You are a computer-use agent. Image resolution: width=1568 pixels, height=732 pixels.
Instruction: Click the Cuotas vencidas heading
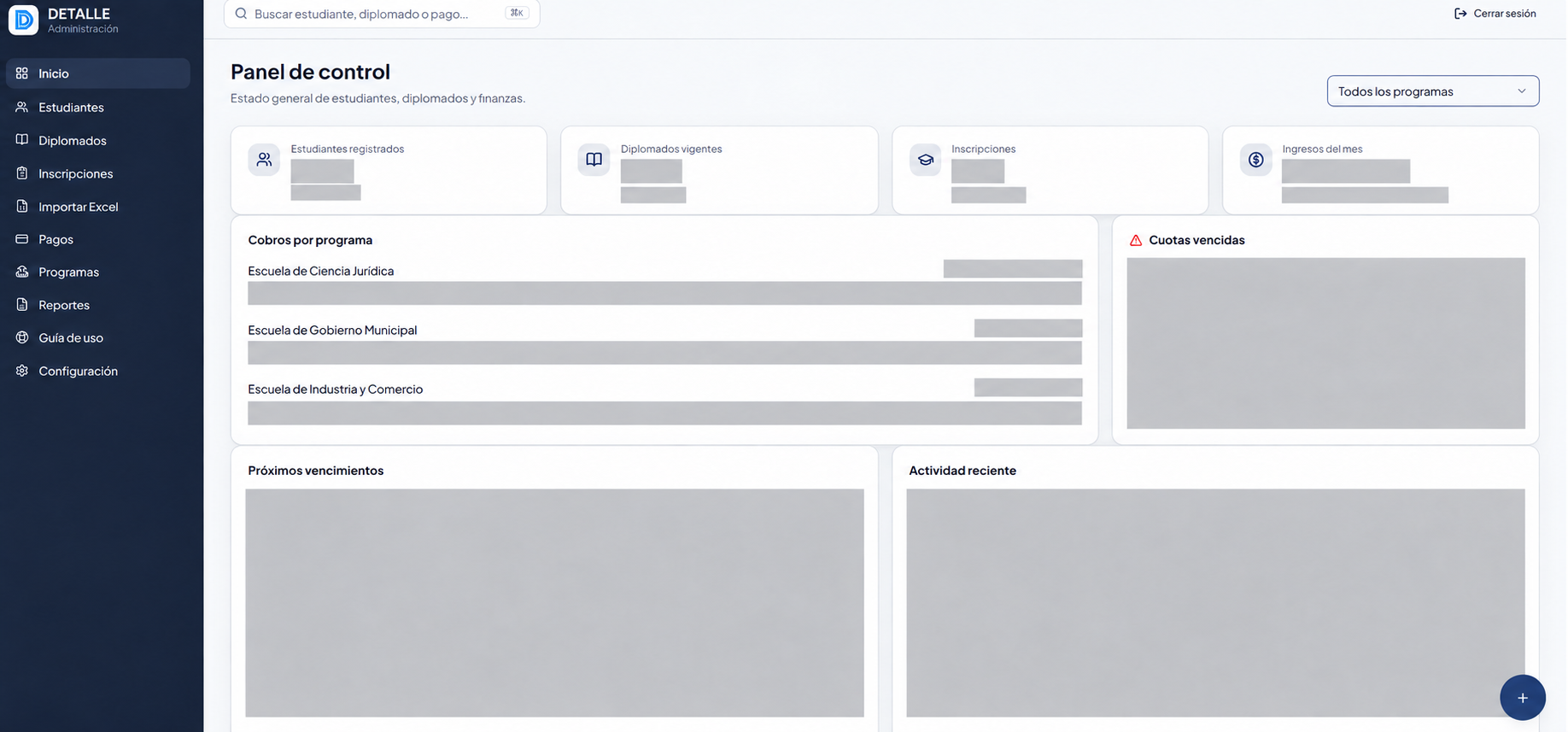pyautogui.click(x=1196, y=240)
